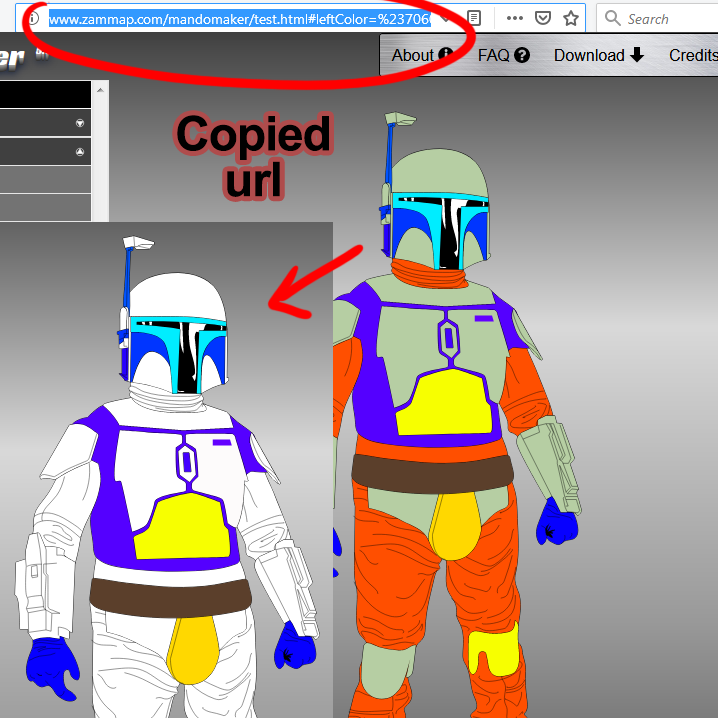Bookmark this page with the star icon
This screenshot has width=718, height=718.
click(x=571, y=18)
